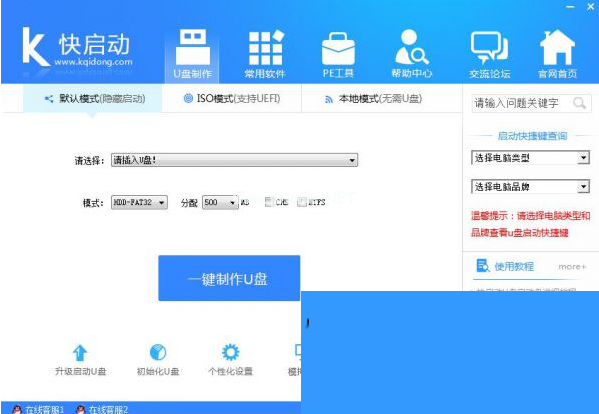Viewport: 599px width, 414px height.
Task: Click the 初始化U盘 icon
Action: 158,352
